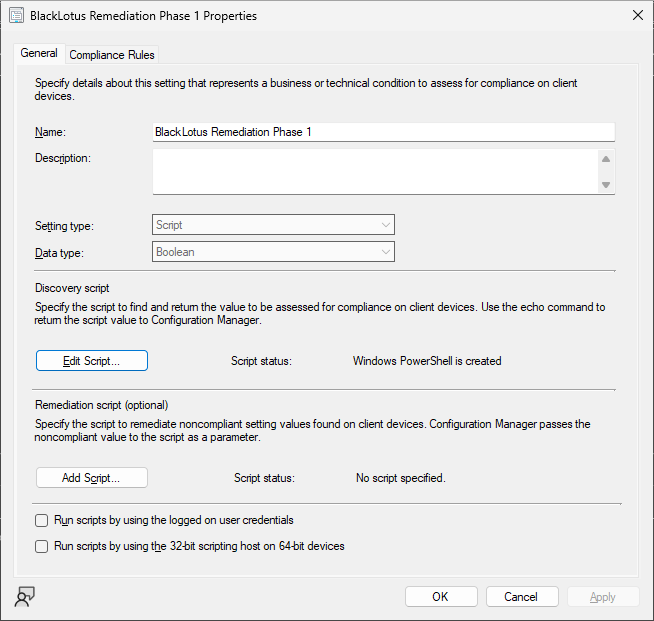Viewport: 654px width, 621px height.
Task: Close the BlackLotus Remediation Properties dialog
Action: click(638, 15)
